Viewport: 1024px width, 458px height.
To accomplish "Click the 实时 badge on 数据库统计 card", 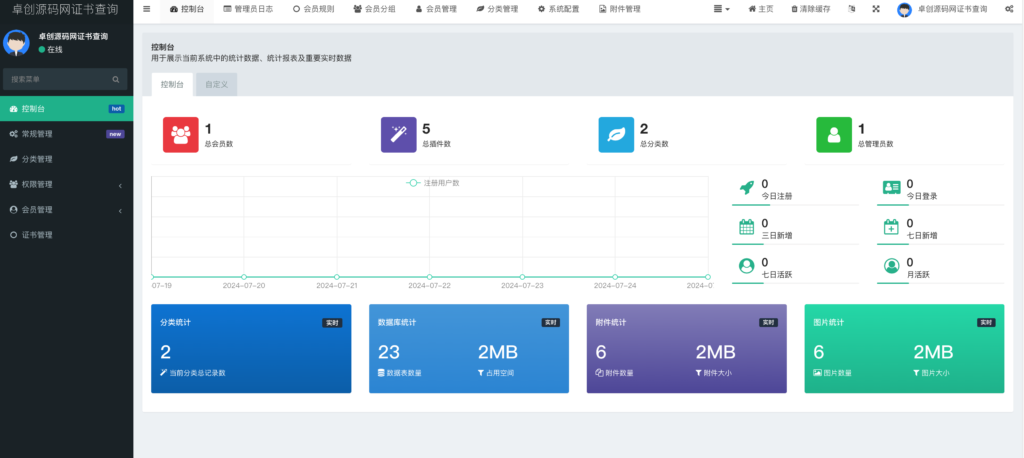I will (x=551, y=323).
